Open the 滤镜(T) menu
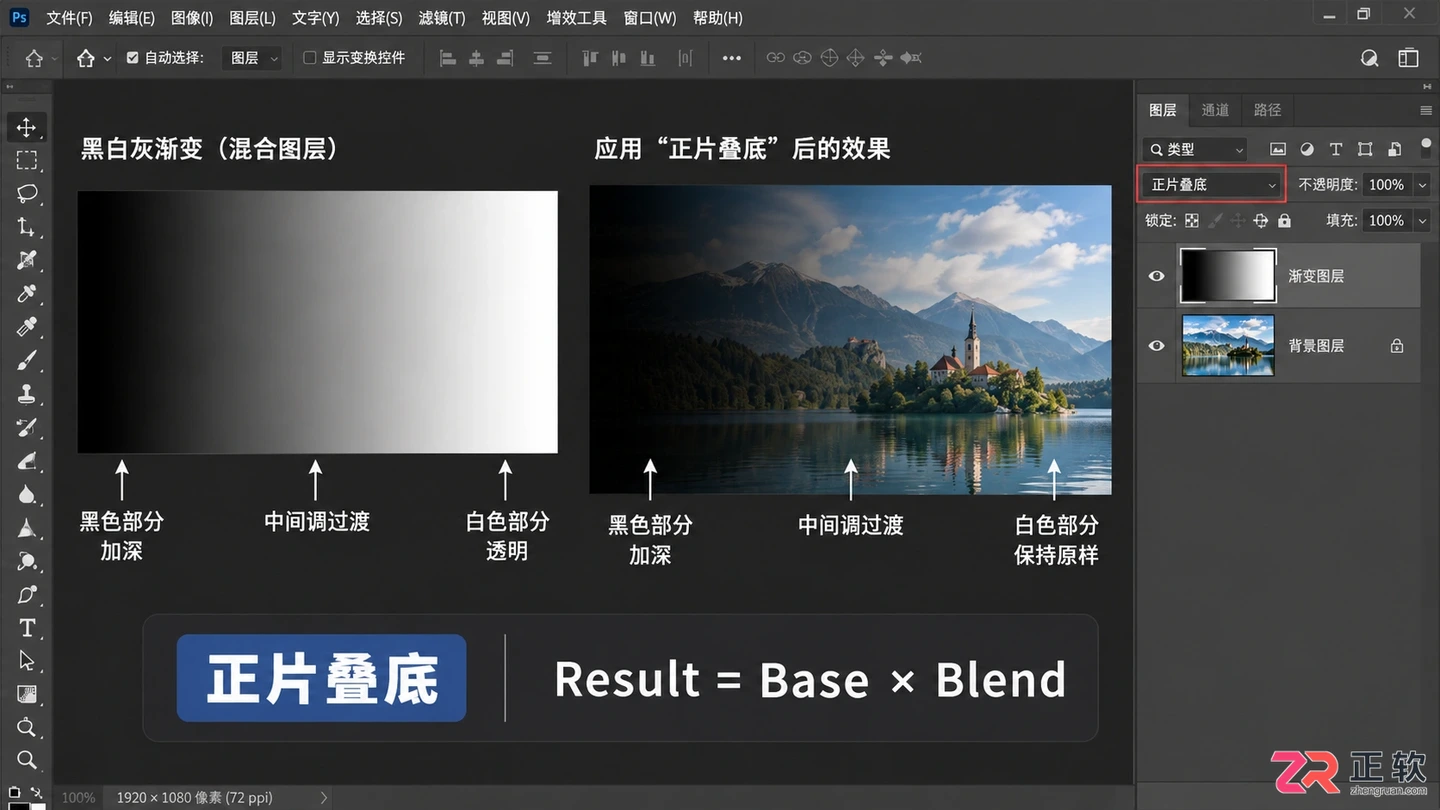1440x810 pixels. [442, 18]
